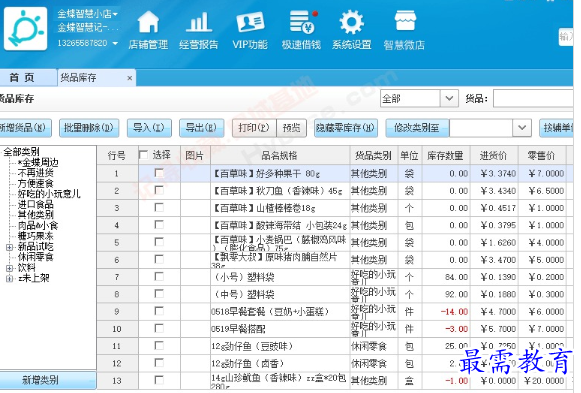Click the 导出 button

click(x=202, y=128)
